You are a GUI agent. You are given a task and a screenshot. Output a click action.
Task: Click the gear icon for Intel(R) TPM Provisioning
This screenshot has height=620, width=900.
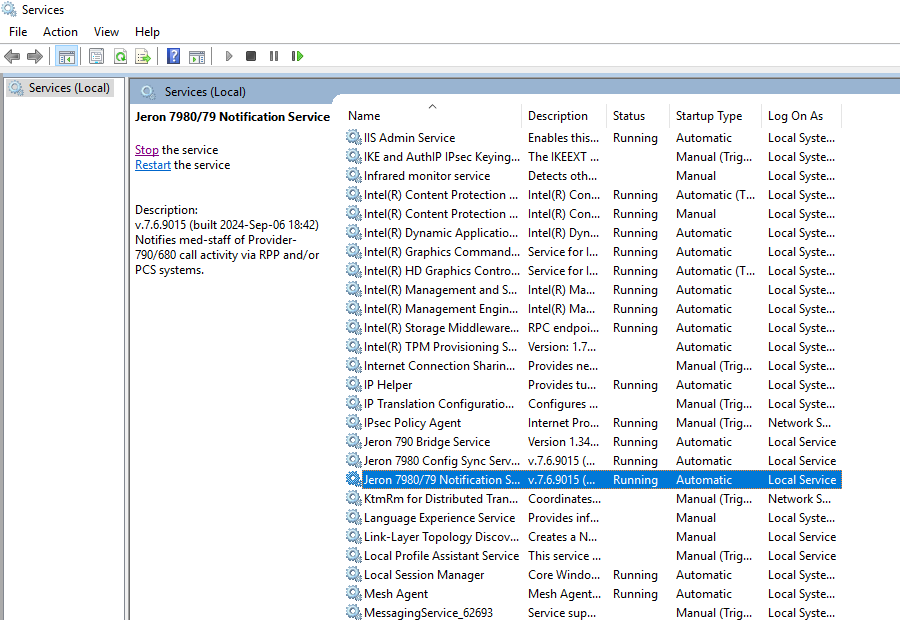tap(354, 346)
